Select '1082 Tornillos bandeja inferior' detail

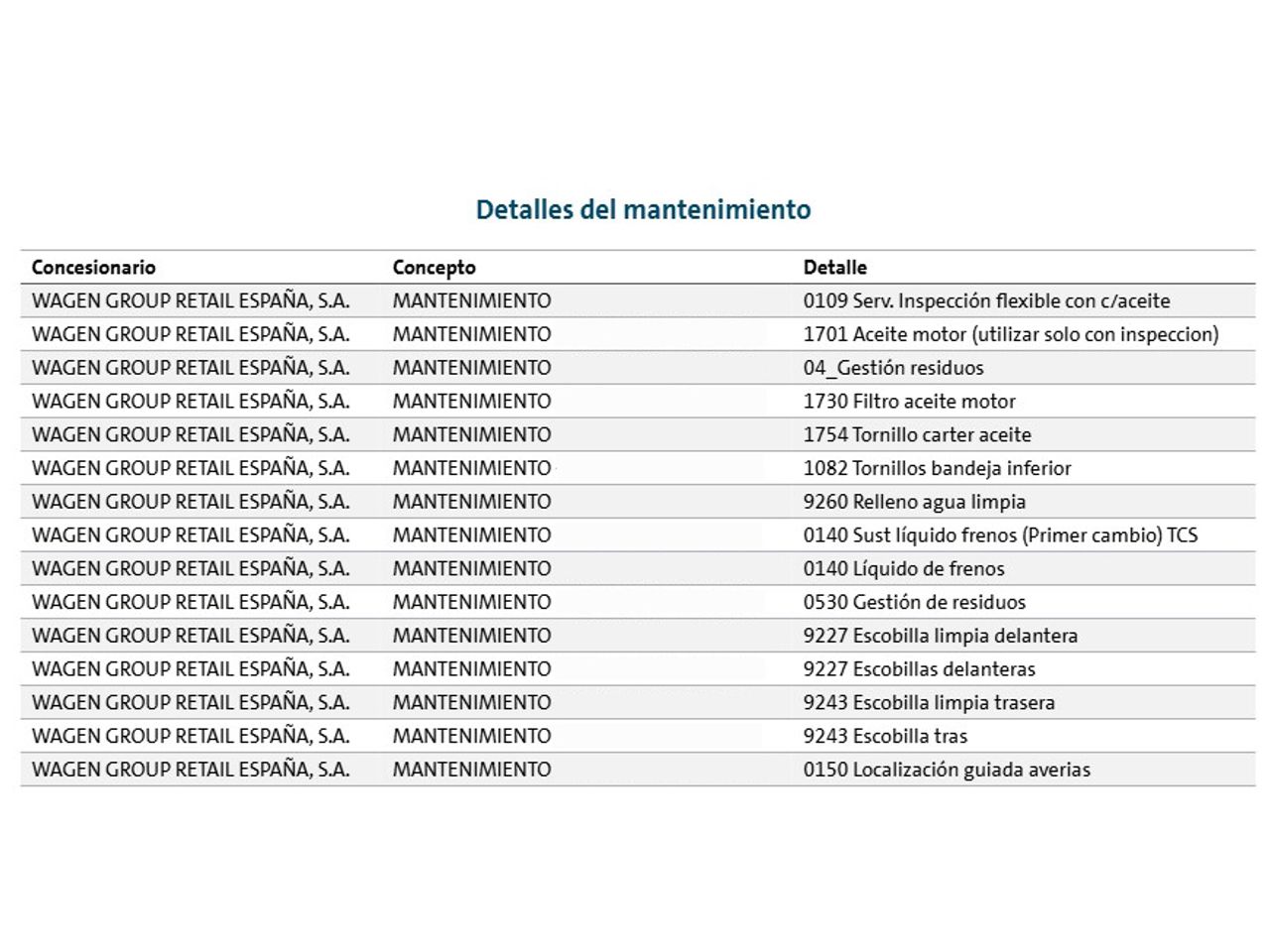click(x=937, y=468)
